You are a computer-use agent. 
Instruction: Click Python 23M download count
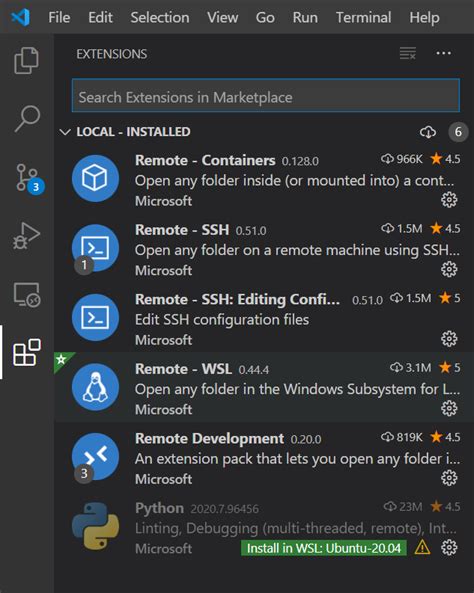pyautogui.click(x=403, y=507)
